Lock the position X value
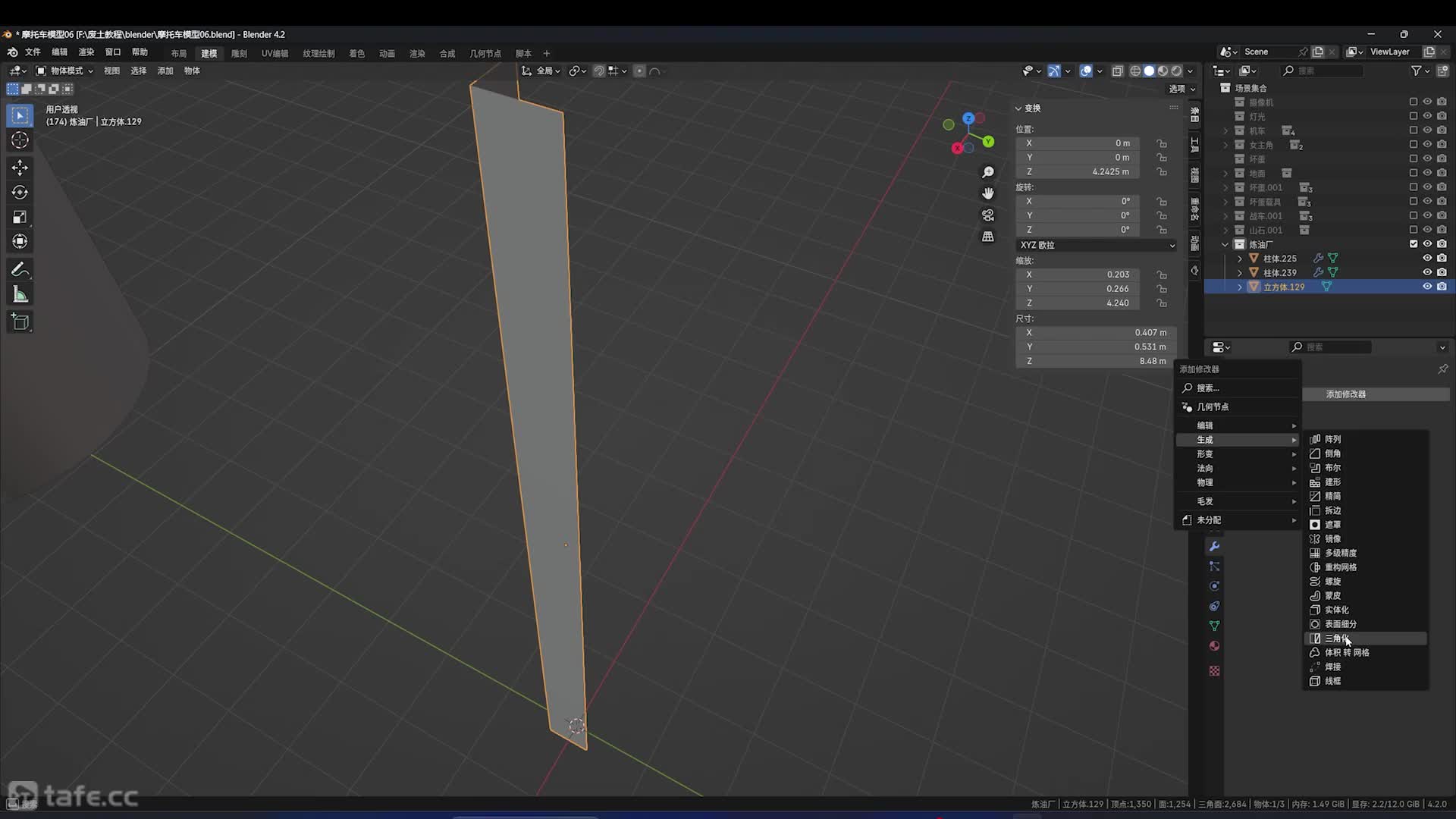 click(1162, 143)
